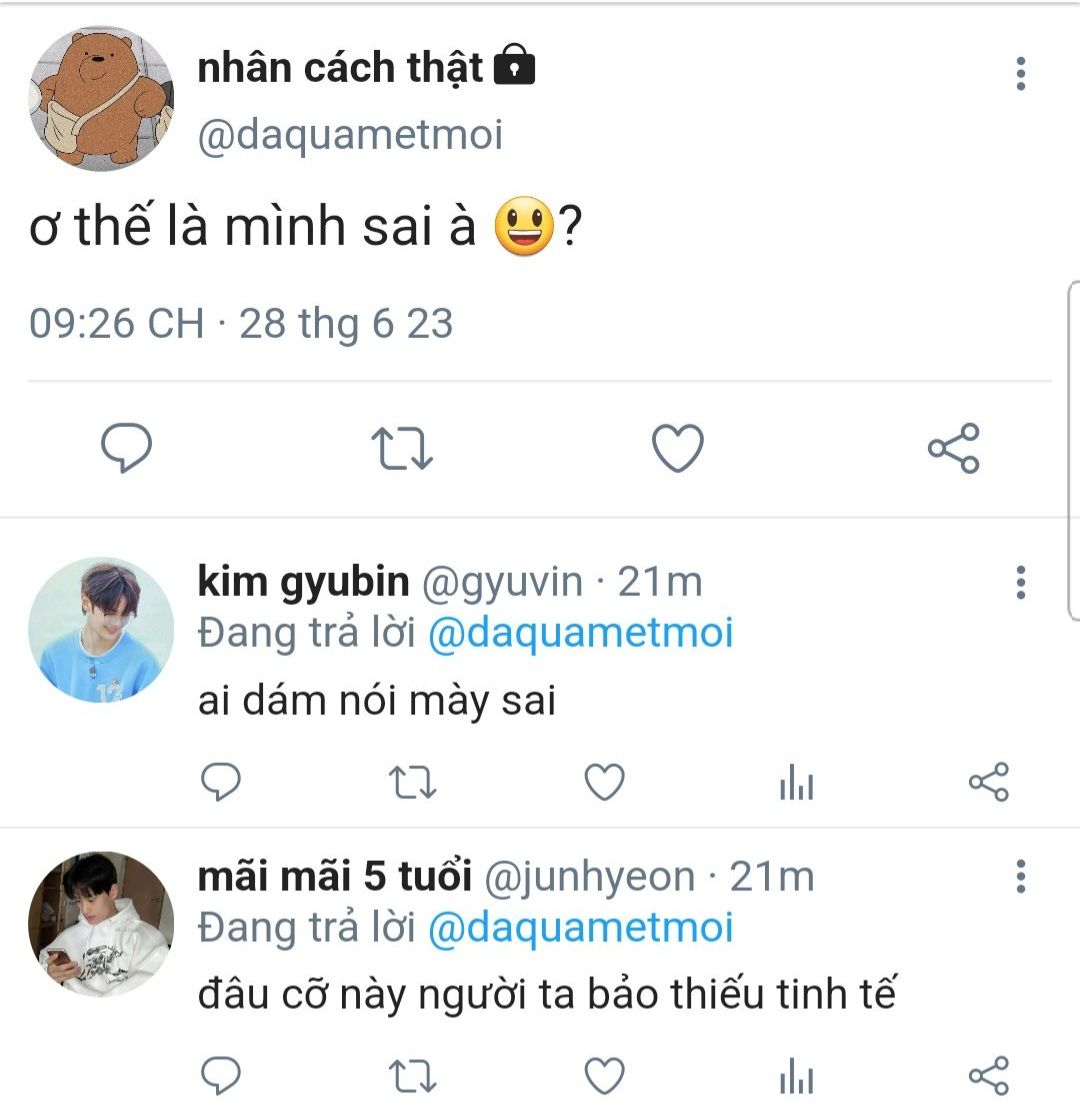The width and height of the screenshot is (1080, 1117).
Task: Open more options for main tweet
Action: coord(1020,74)
